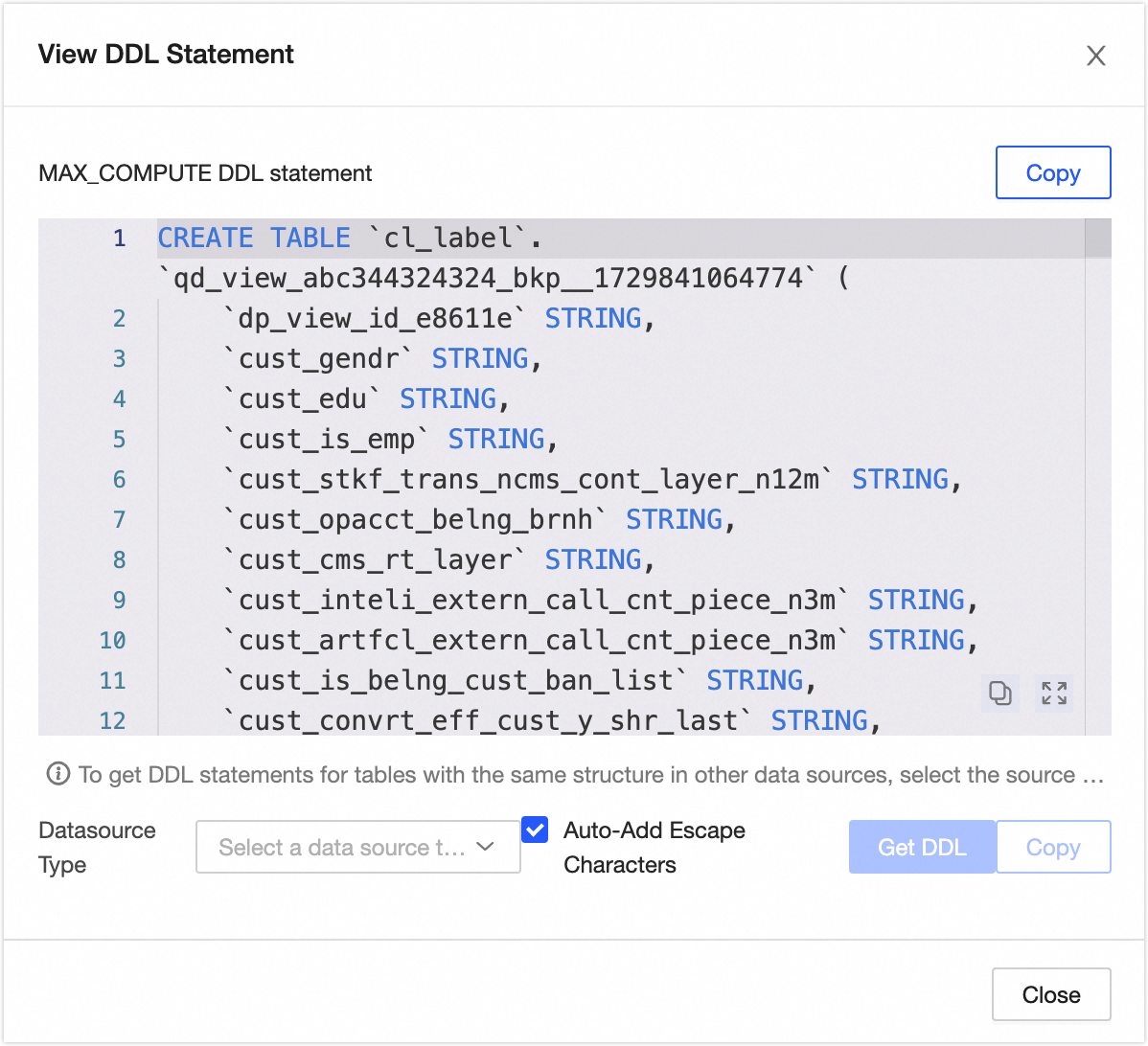Click the cust_cms_rt_layer code line
Screen dimensions: 1148x1046
pyautogui.click(x=376, y=560)
